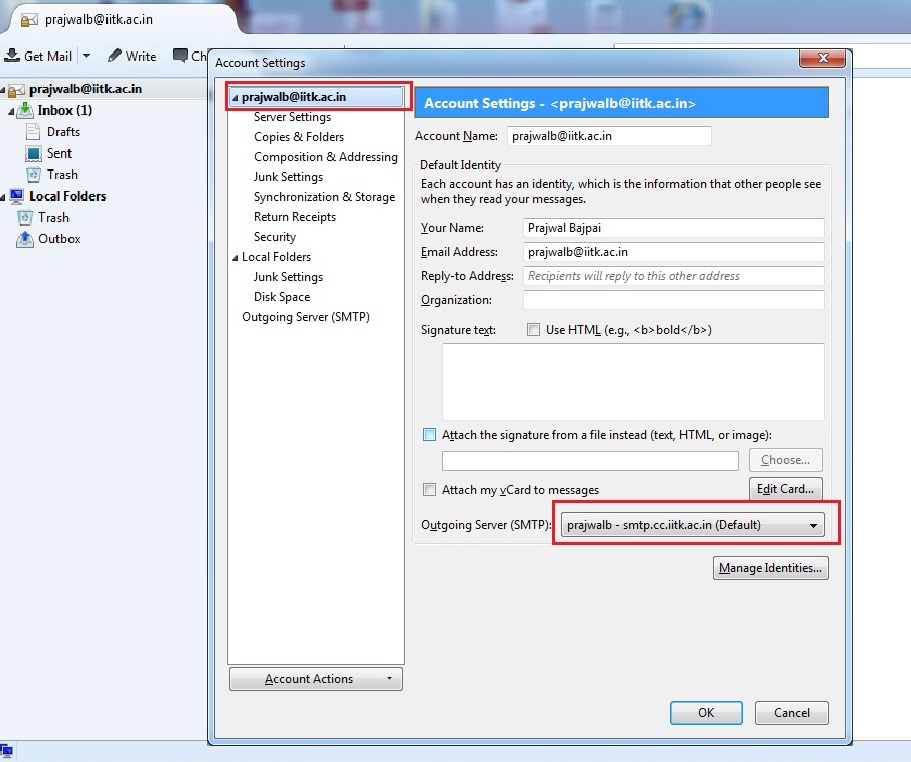
Task: Click the Get Mail download icon
Action: point(12,55)
